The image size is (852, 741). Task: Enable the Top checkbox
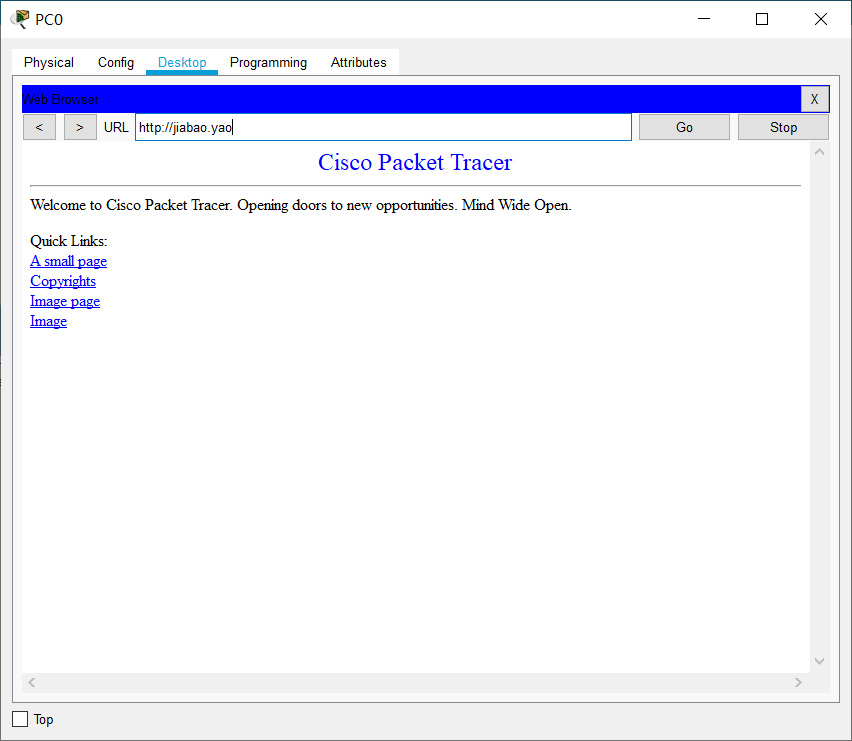click(20, 719)
